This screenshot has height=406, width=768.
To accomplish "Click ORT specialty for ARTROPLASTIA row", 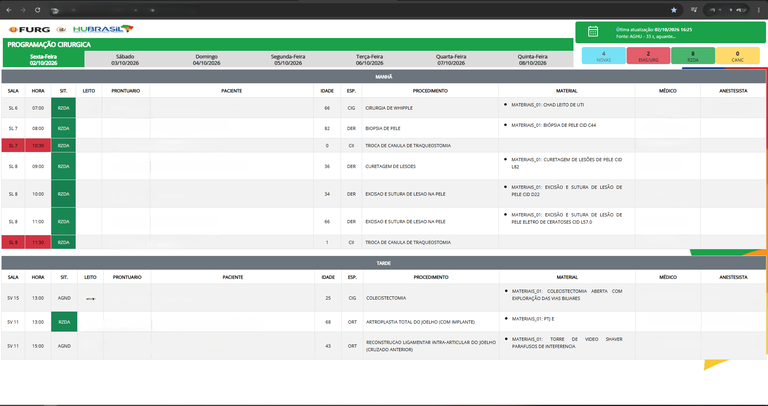I will (x=352, y=322).
